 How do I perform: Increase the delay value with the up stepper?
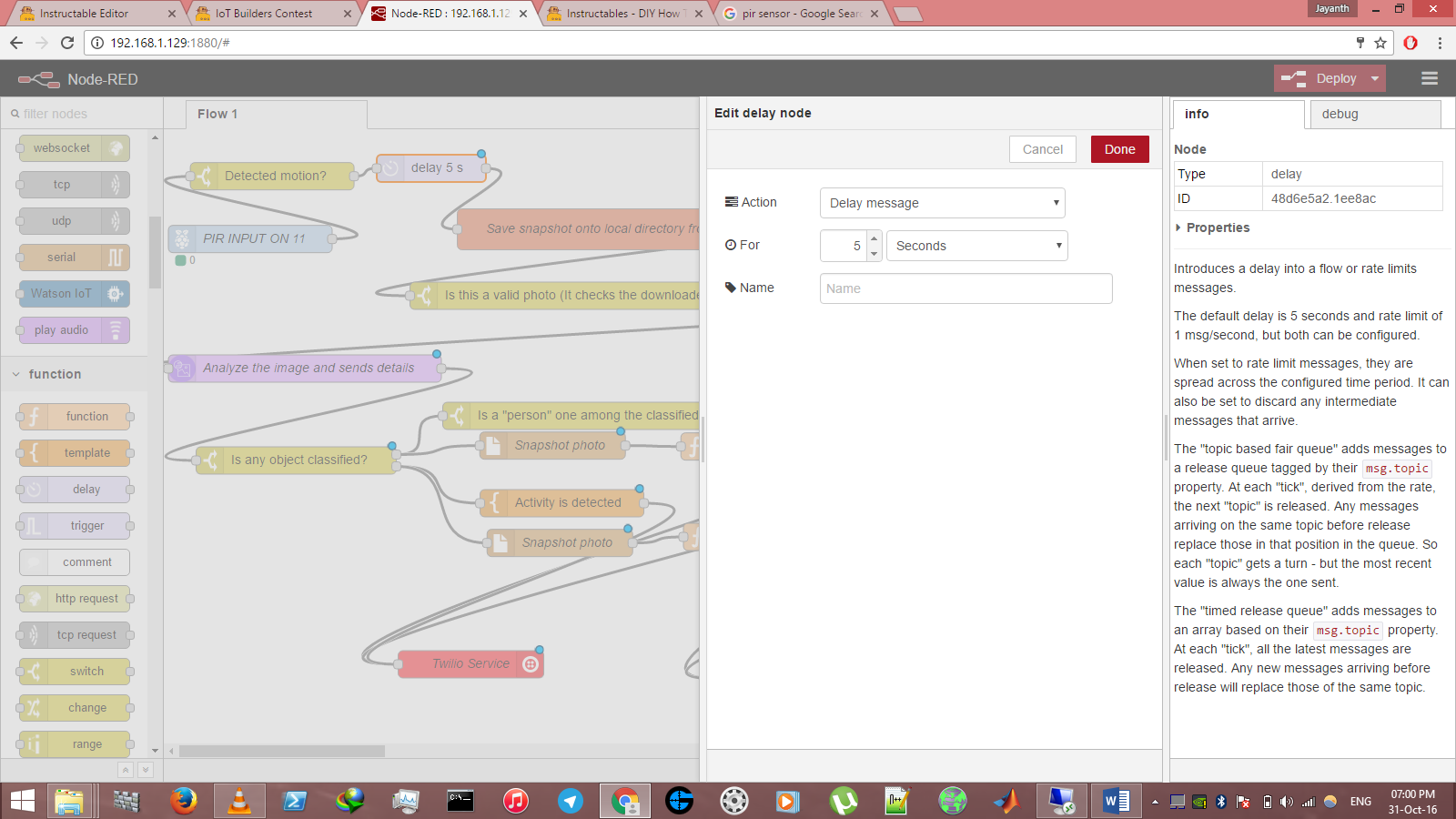click(x=875, y=239)
